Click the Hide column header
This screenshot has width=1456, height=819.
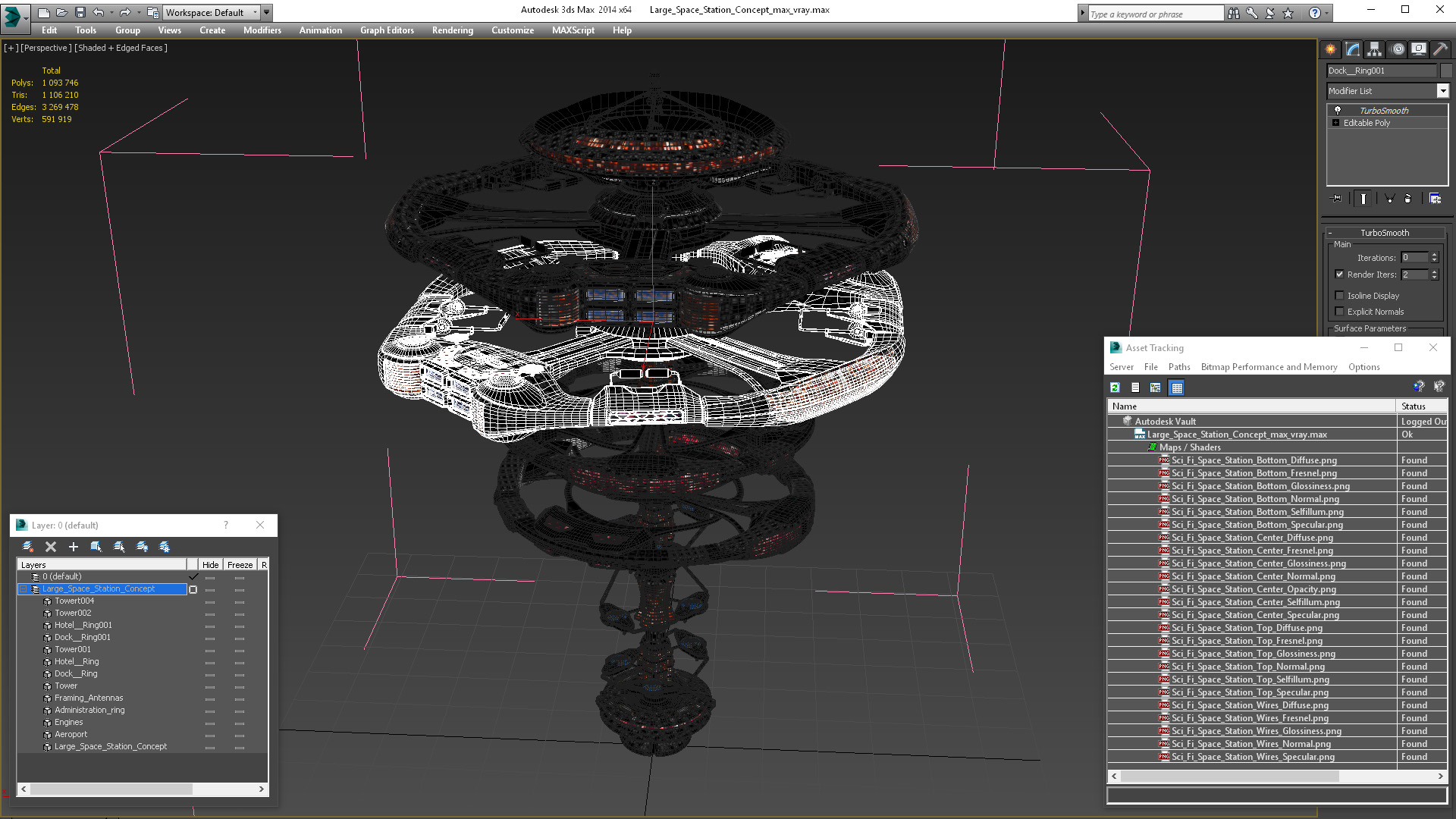[x=210, y=565]
